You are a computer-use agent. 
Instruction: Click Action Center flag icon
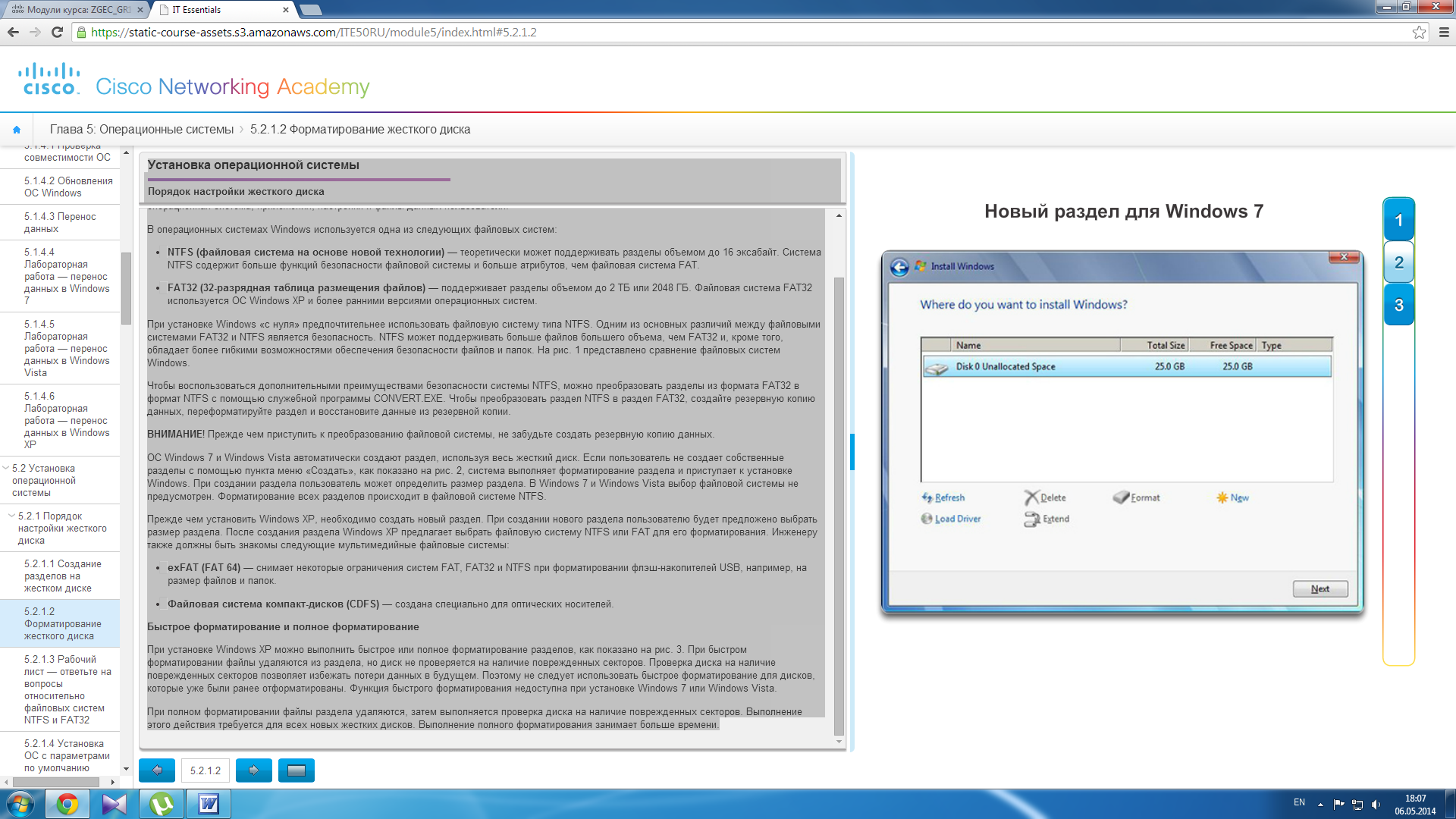[x=1339, y=804]
